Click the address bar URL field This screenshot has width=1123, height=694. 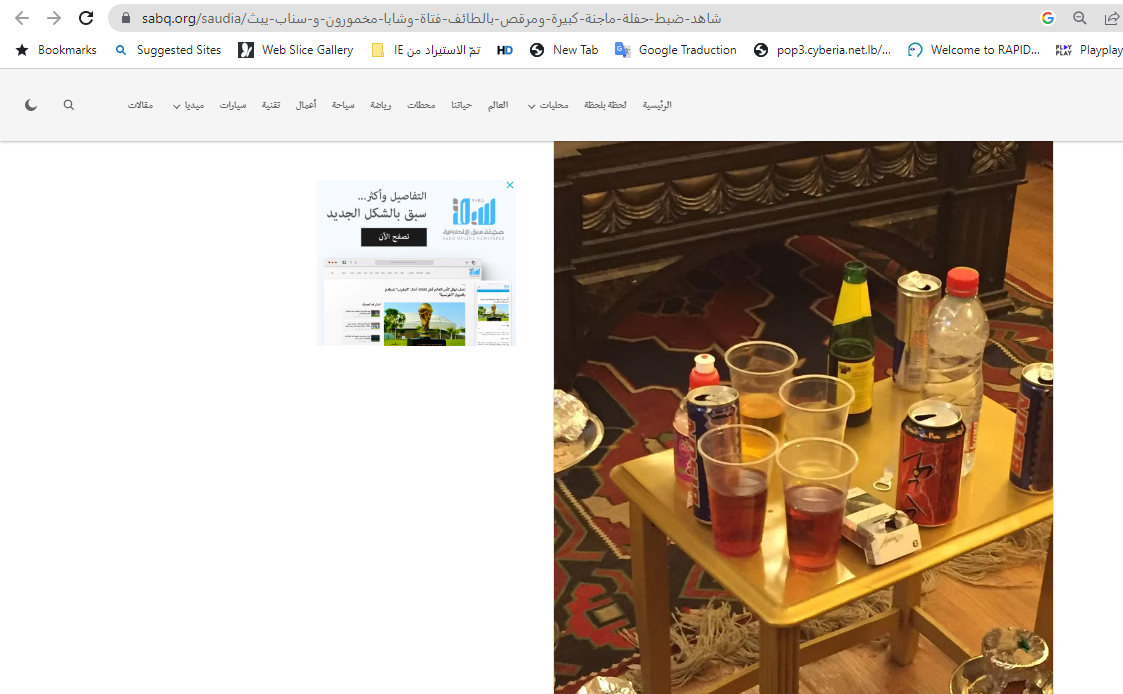[x=580, y=18]
